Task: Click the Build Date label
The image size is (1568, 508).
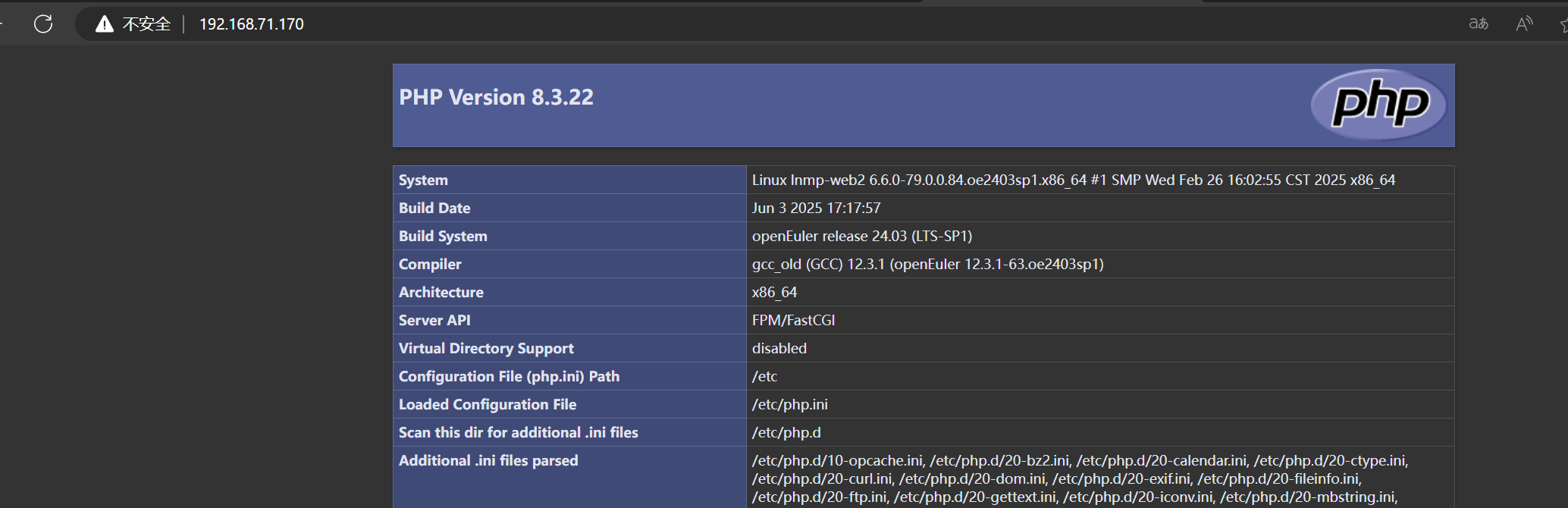Action: 434,208
